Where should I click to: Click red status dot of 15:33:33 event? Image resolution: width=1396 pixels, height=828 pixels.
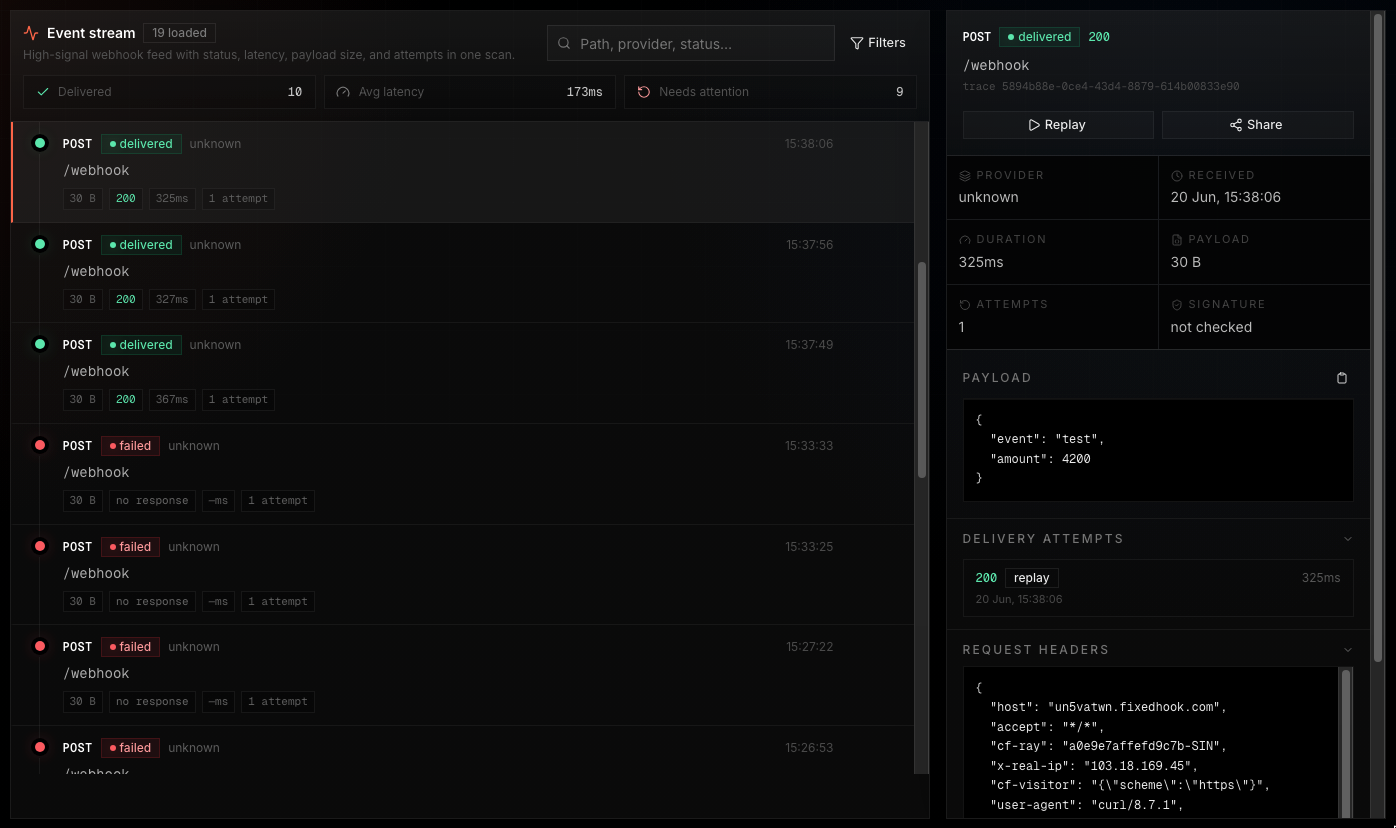40,445
